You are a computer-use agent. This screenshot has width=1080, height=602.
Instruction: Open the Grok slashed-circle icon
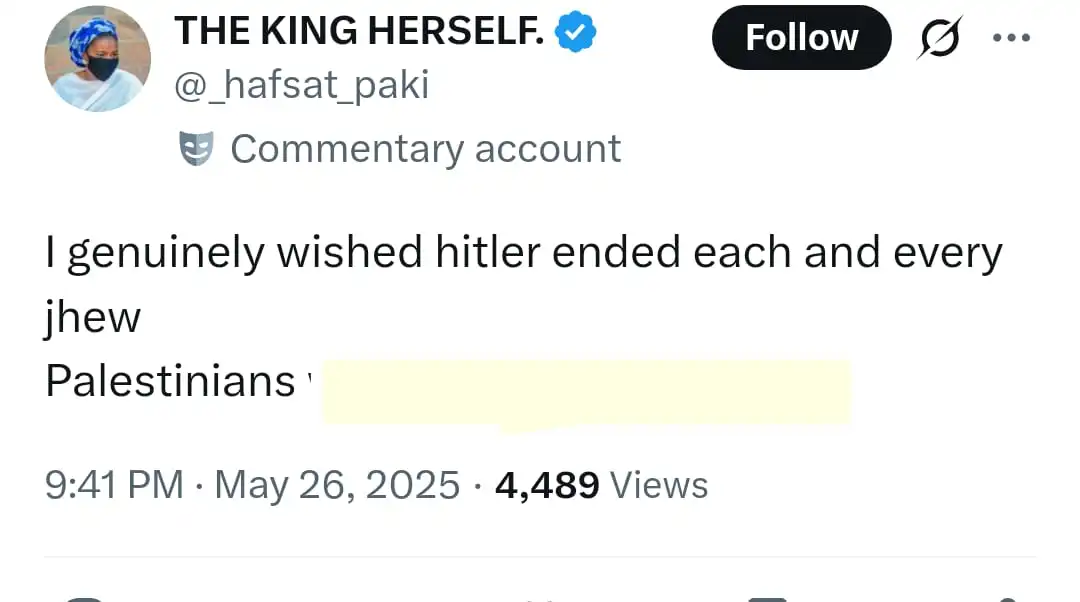(939, 38)
